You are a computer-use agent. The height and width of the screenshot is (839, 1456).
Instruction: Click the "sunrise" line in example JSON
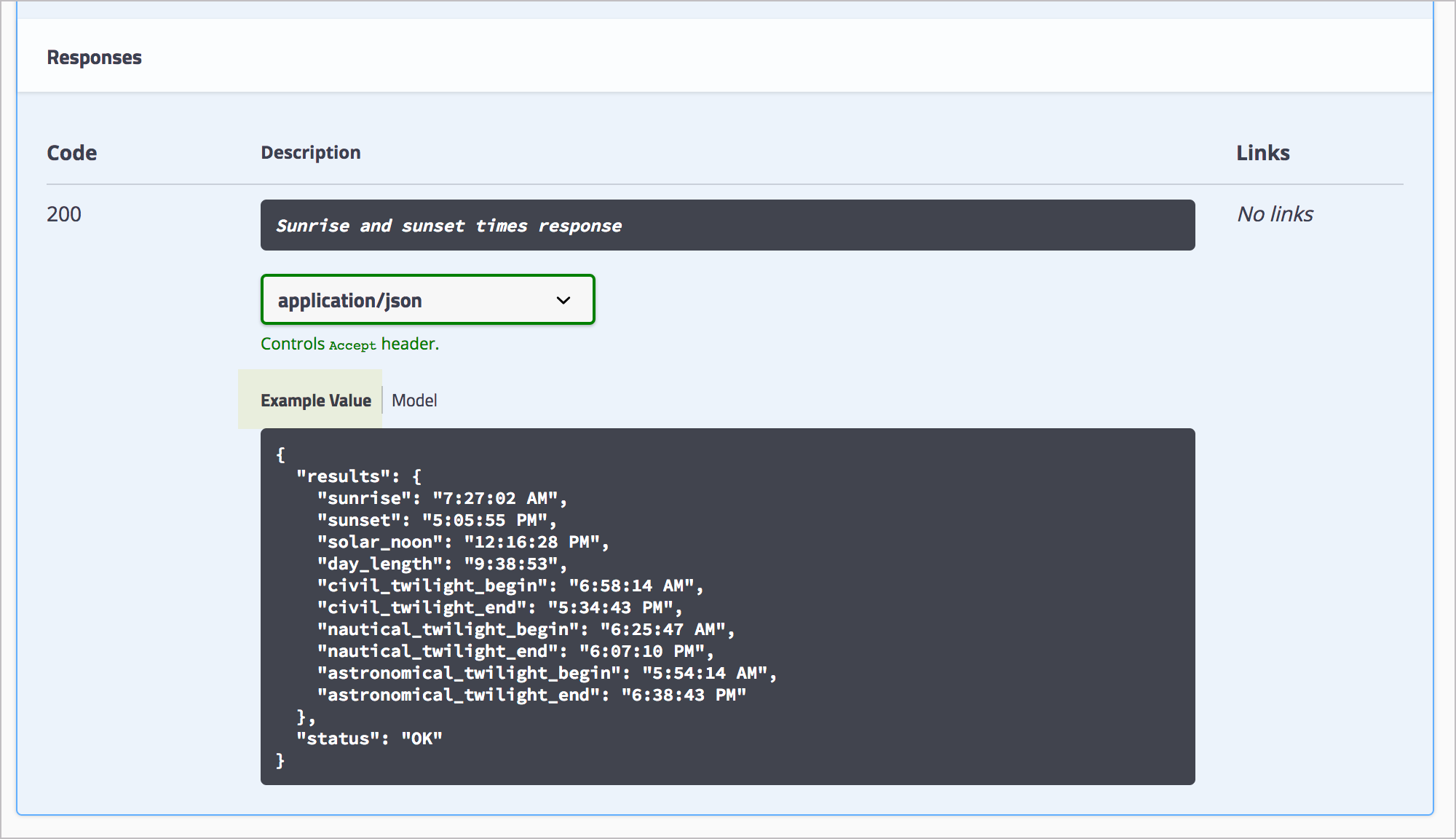pos(441,498)
